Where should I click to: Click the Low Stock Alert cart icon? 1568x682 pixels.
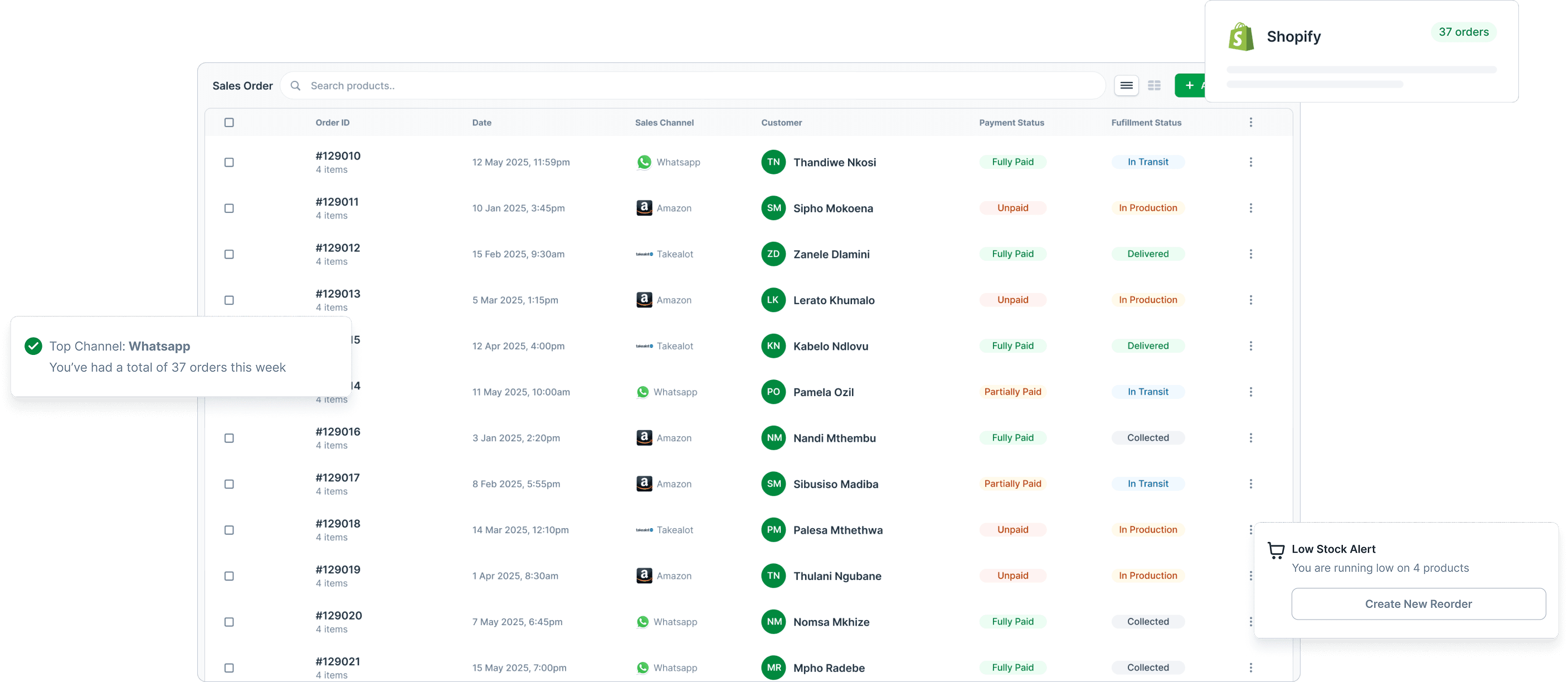(x=1276, y=550)
